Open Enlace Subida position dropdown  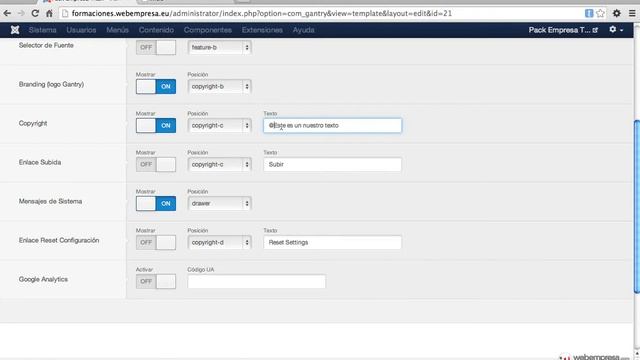click(x=220, y=164)
